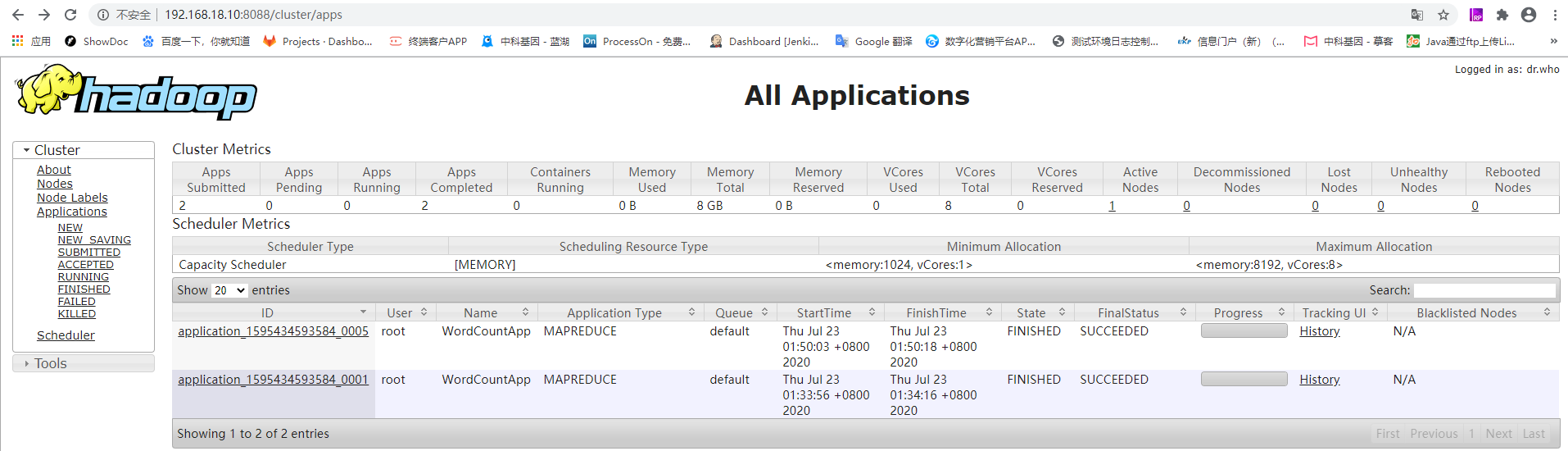Open the ShowDoc bookmark
This screenshot has width=1568, height=451.
tap(97, 41)
